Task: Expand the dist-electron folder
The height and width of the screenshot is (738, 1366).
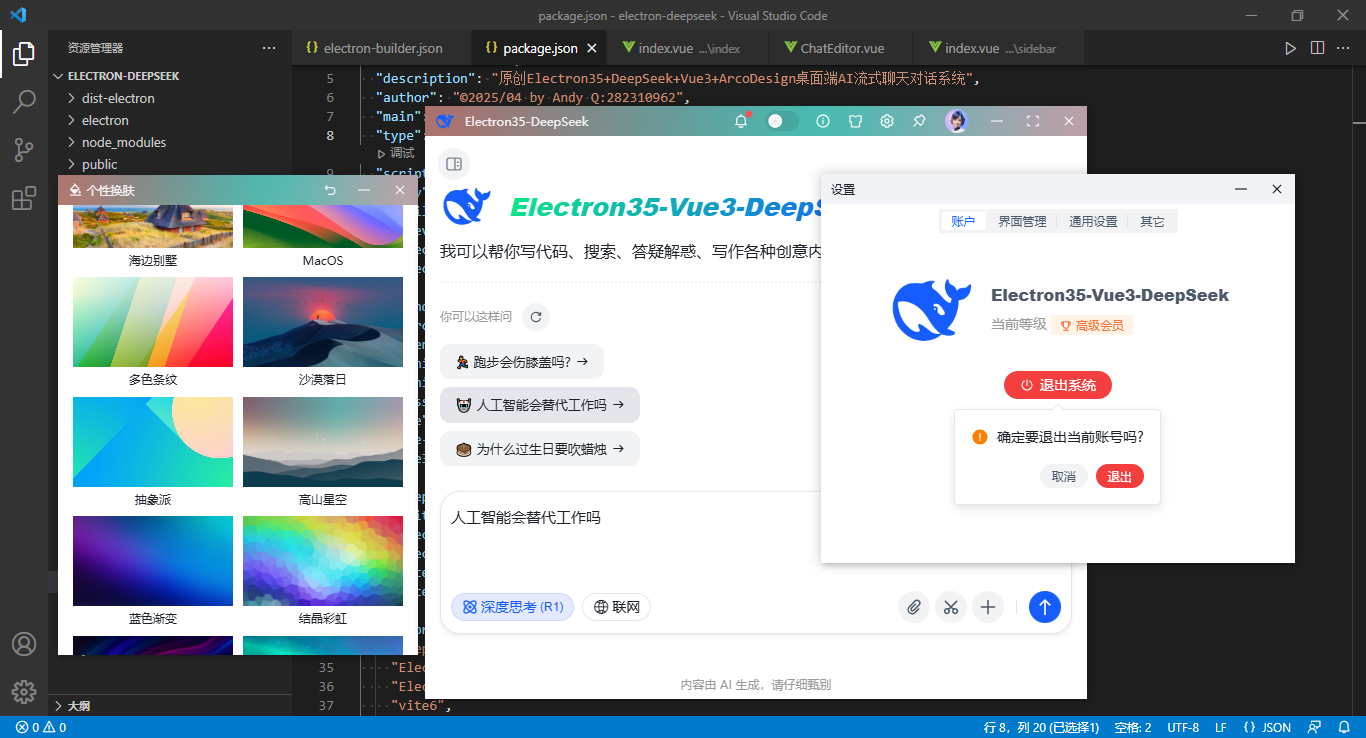Action: pyautogui.click(x=118, y=98)
